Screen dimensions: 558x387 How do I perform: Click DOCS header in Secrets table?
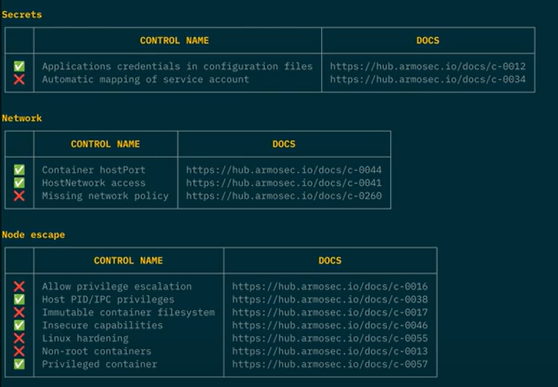pyautogui.click(x=428, y=41)
